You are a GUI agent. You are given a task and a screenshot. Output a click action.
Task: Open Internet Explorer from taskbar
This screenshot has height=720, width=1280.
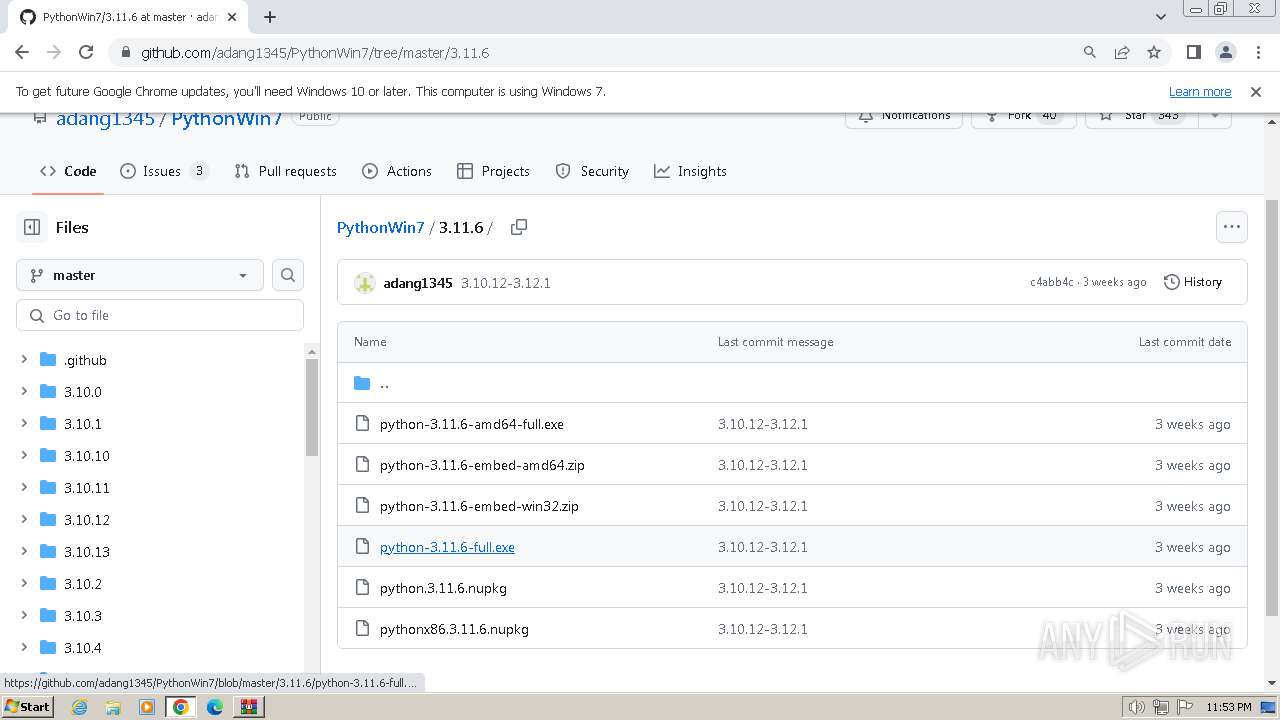coord(79,707)
